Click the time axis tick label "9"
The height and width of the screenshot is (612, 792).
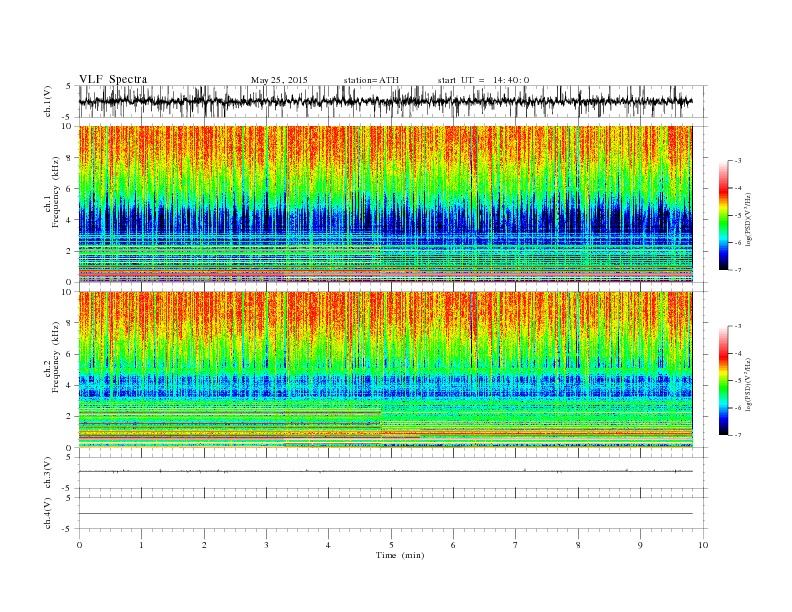pyautogui.click(x=640, y=545)
